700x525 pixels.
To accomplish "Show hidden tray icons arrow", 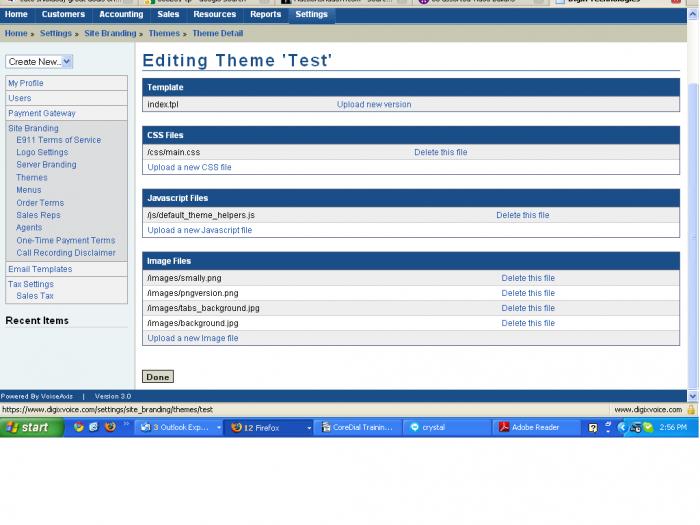I will pyautogui.click(x=621, y=428).
